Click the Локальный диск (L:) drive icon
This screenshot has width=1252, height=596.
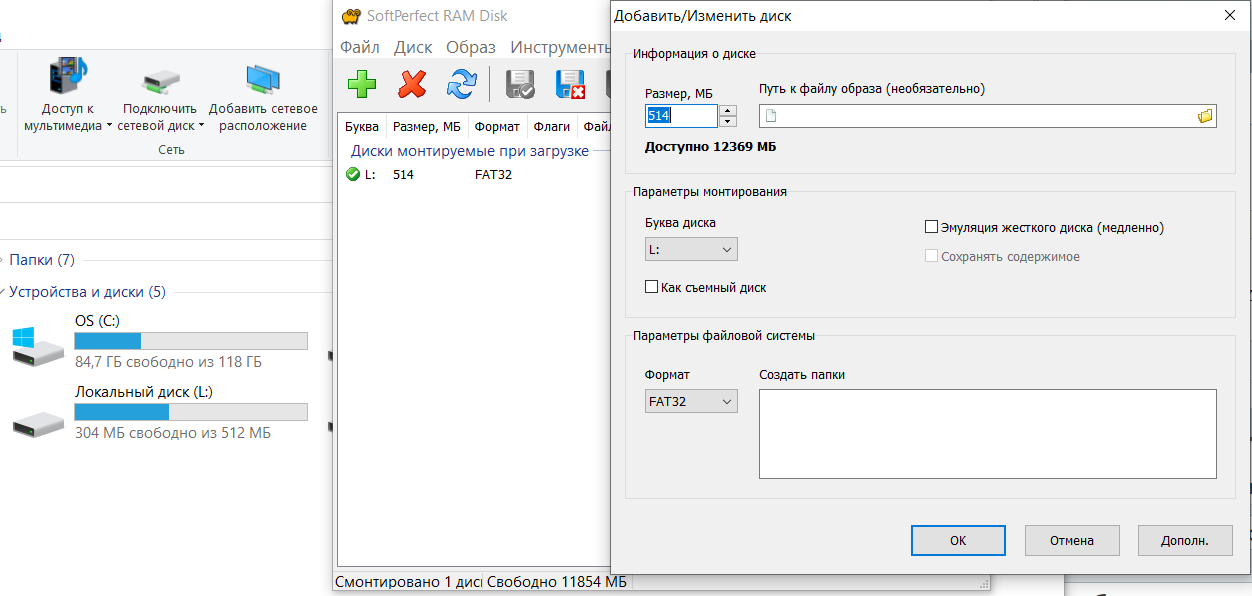click(38, 423)
